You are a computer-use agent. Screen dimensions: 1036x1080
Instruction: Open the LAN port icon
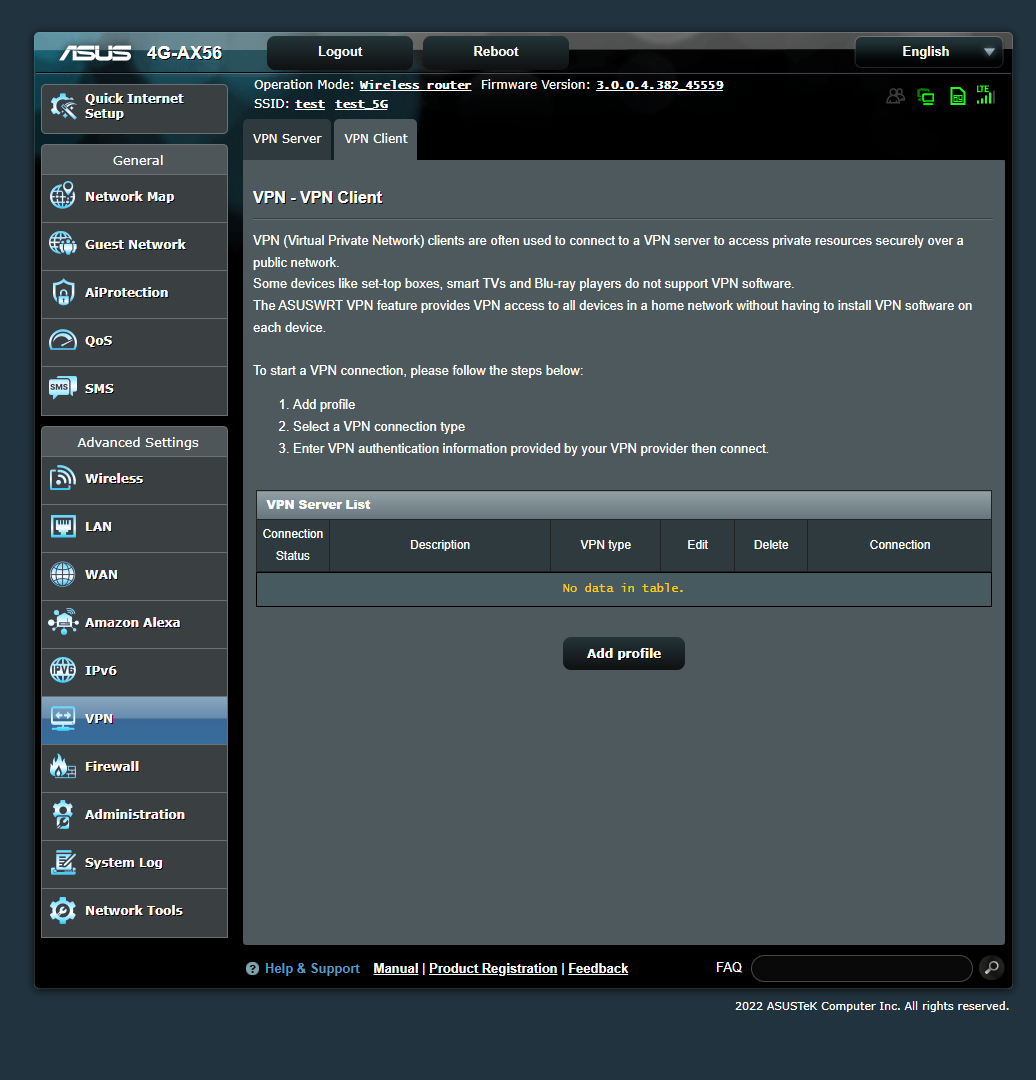[x=63, y=526]
